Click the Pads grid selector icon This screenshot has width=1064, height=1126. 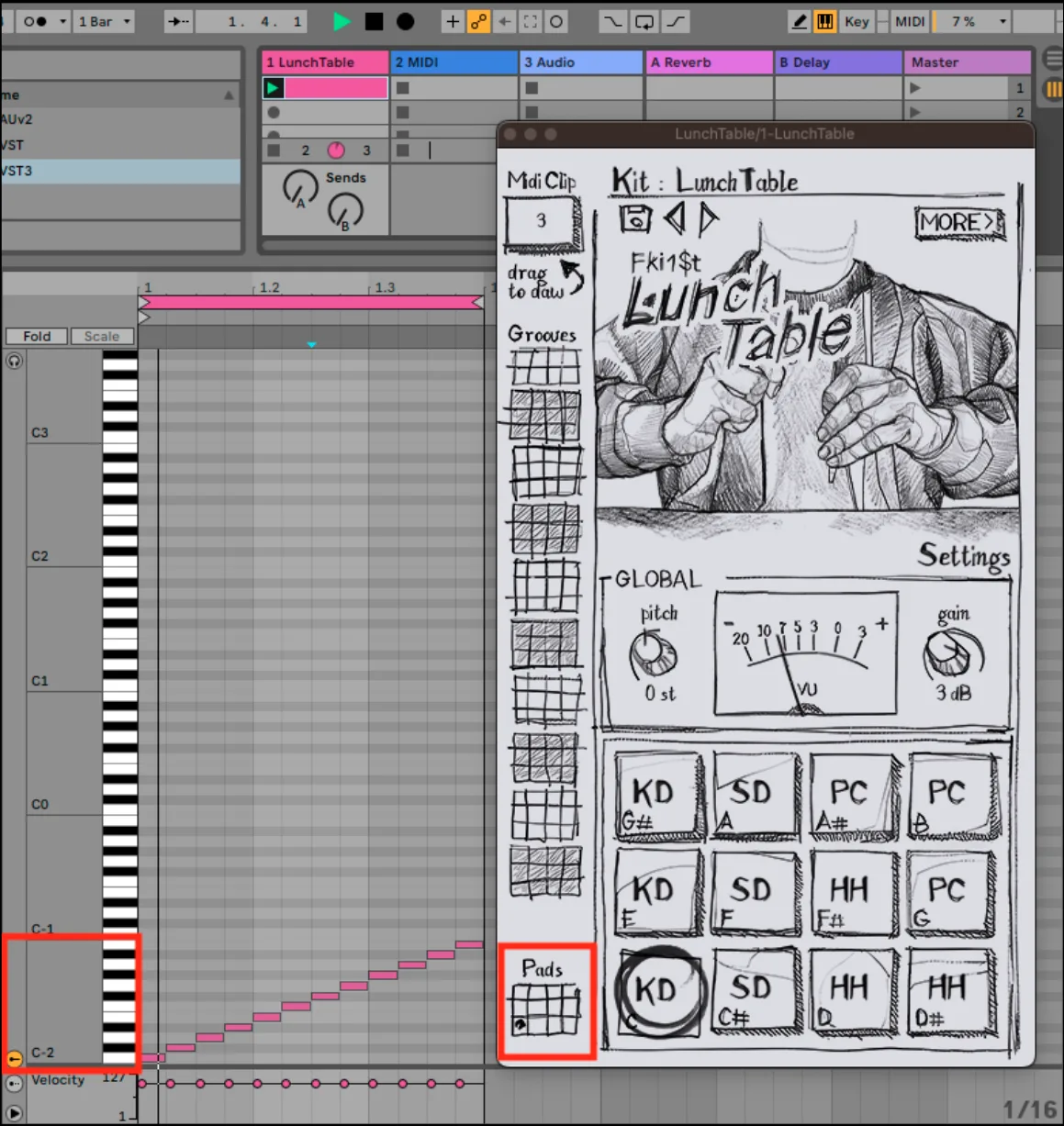(546, 1010)
